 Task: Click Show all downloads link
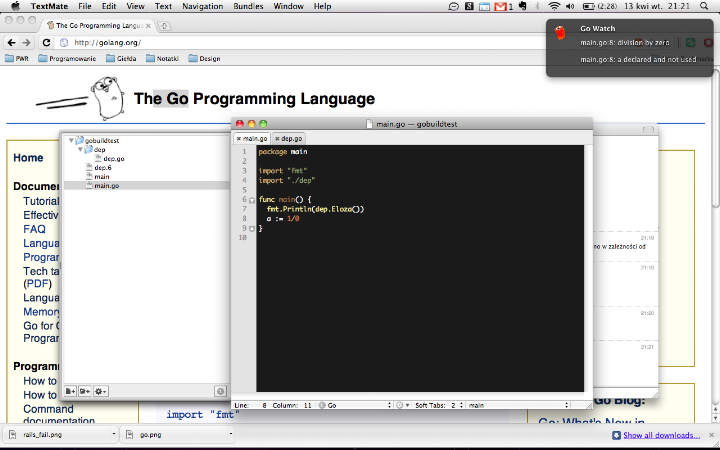[661, 435]
